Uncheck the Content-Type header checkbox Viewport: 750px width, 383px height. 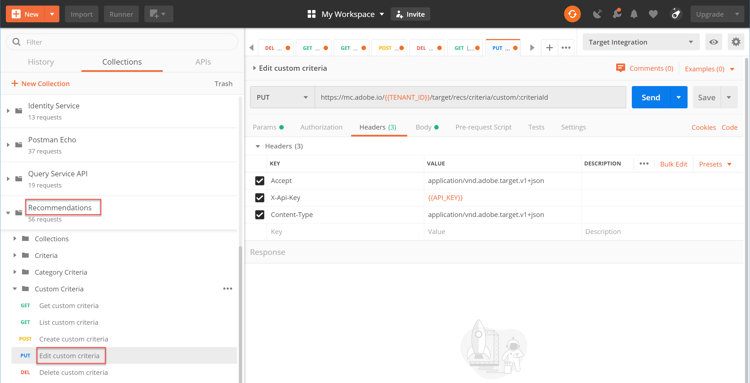tap(260, 215)
